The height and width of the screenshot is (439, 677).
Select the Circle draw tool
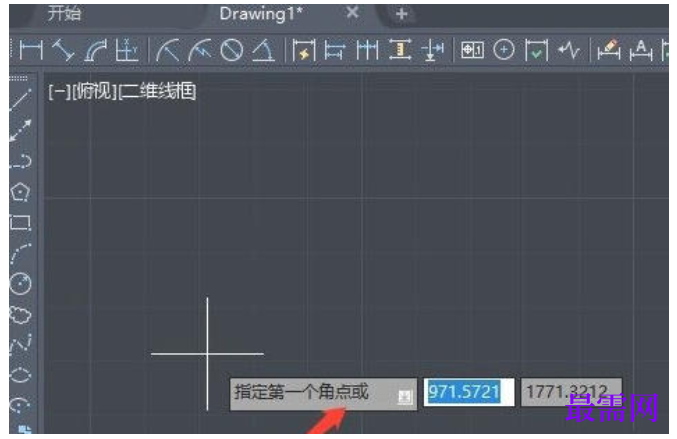[20, 284]
